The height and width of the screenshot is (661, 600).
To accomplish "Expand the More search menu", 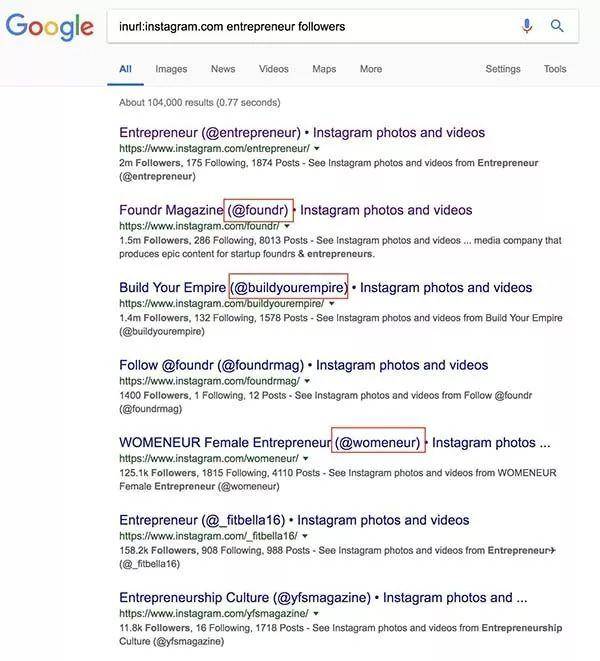I will 371,69.
